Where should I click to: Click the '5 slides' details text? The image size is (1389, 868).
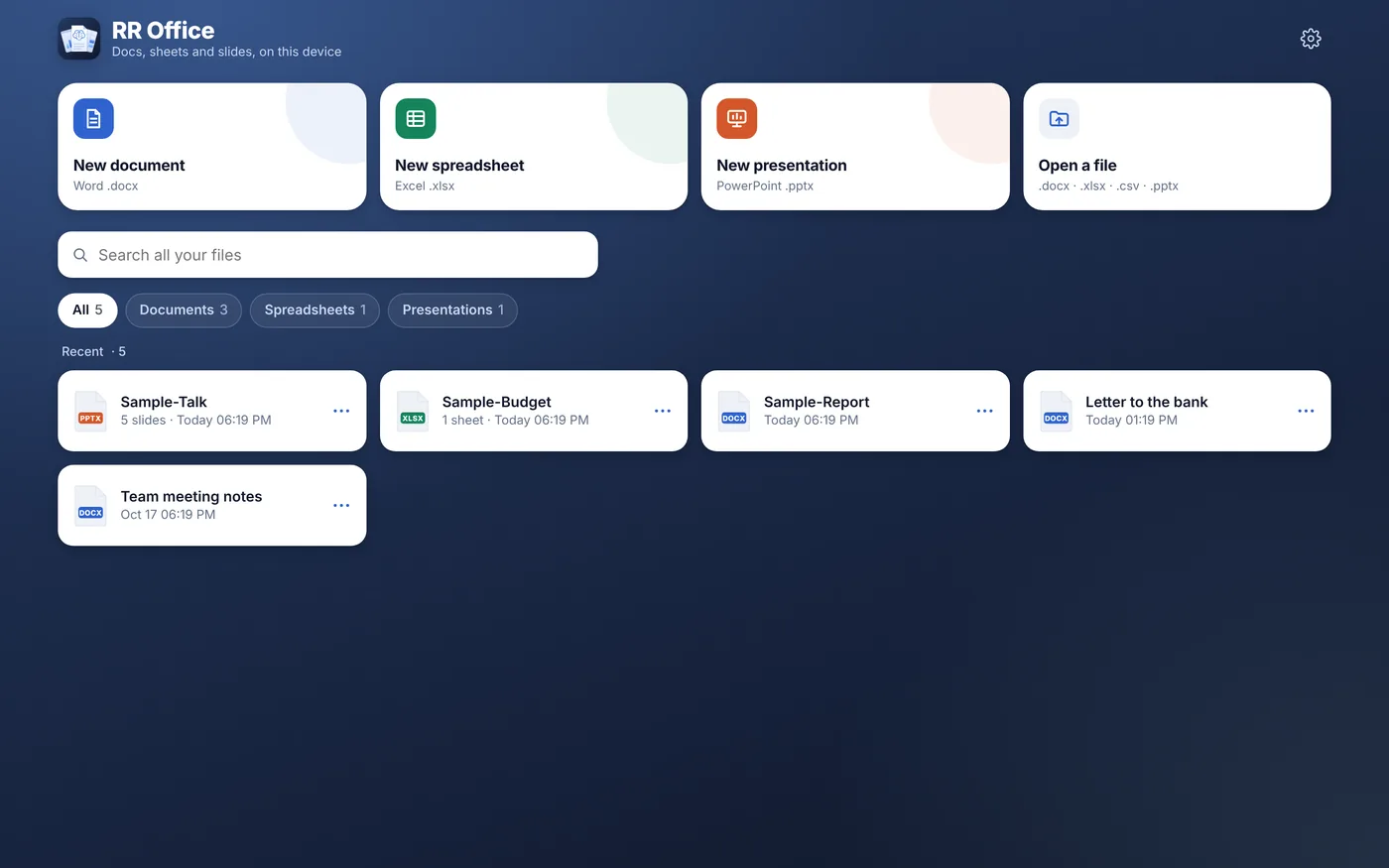click(x=143, y=421)
